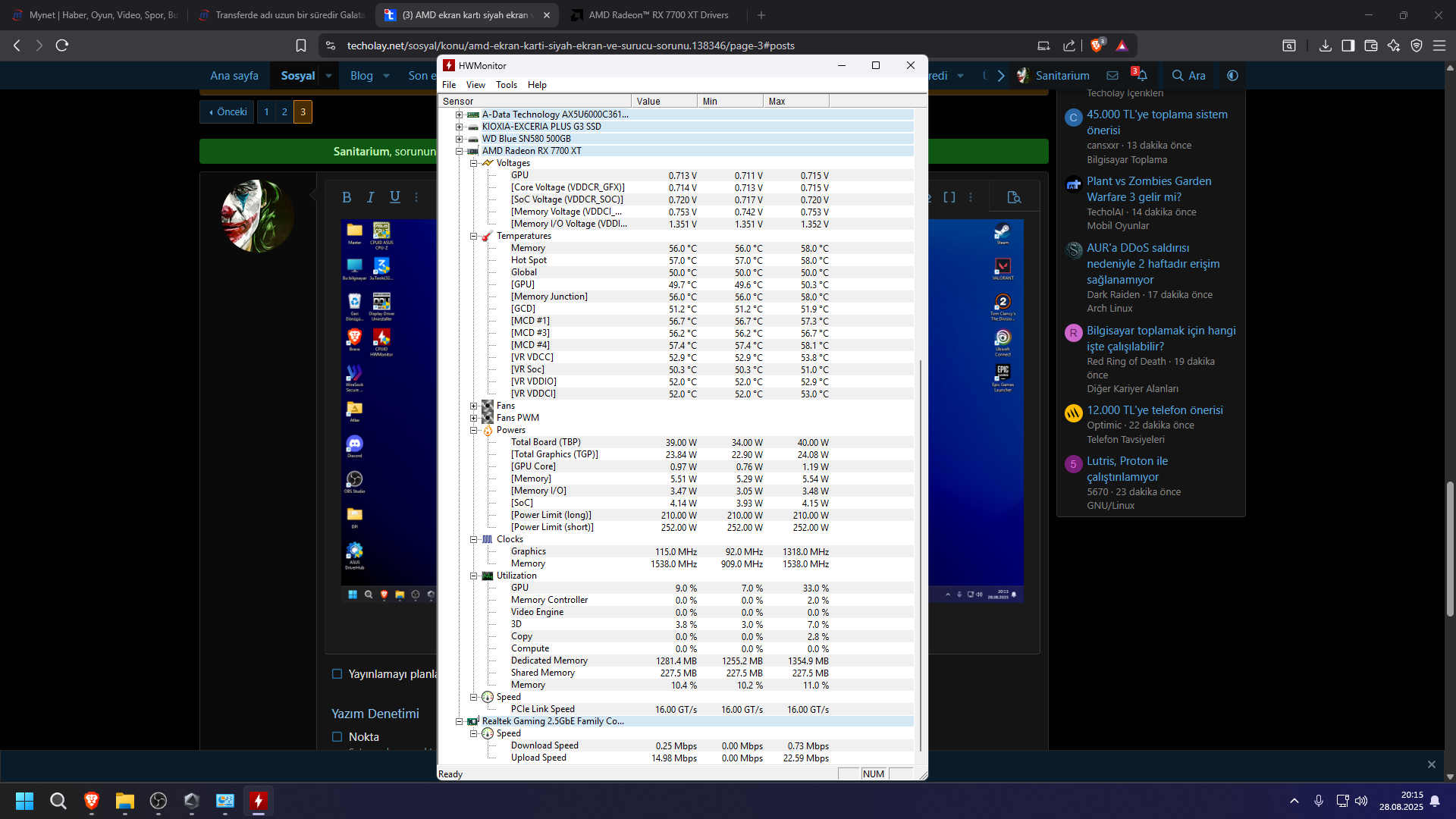Click the Sensor column header

click(x=535, y=101)
